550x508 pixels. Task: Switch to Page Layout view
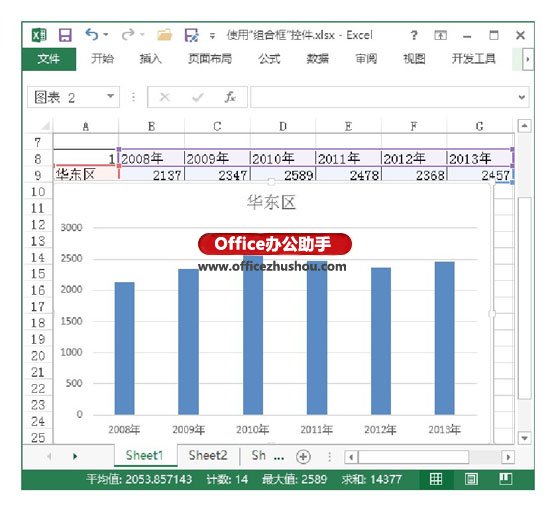pyautogui.click(x=471, y=479)
